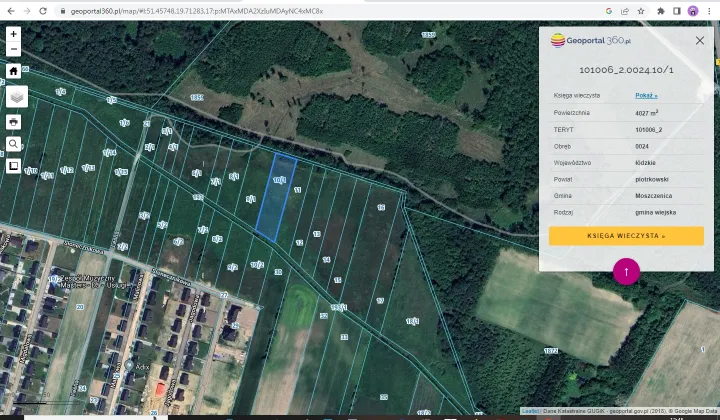Open the map layers switcher

17,97
